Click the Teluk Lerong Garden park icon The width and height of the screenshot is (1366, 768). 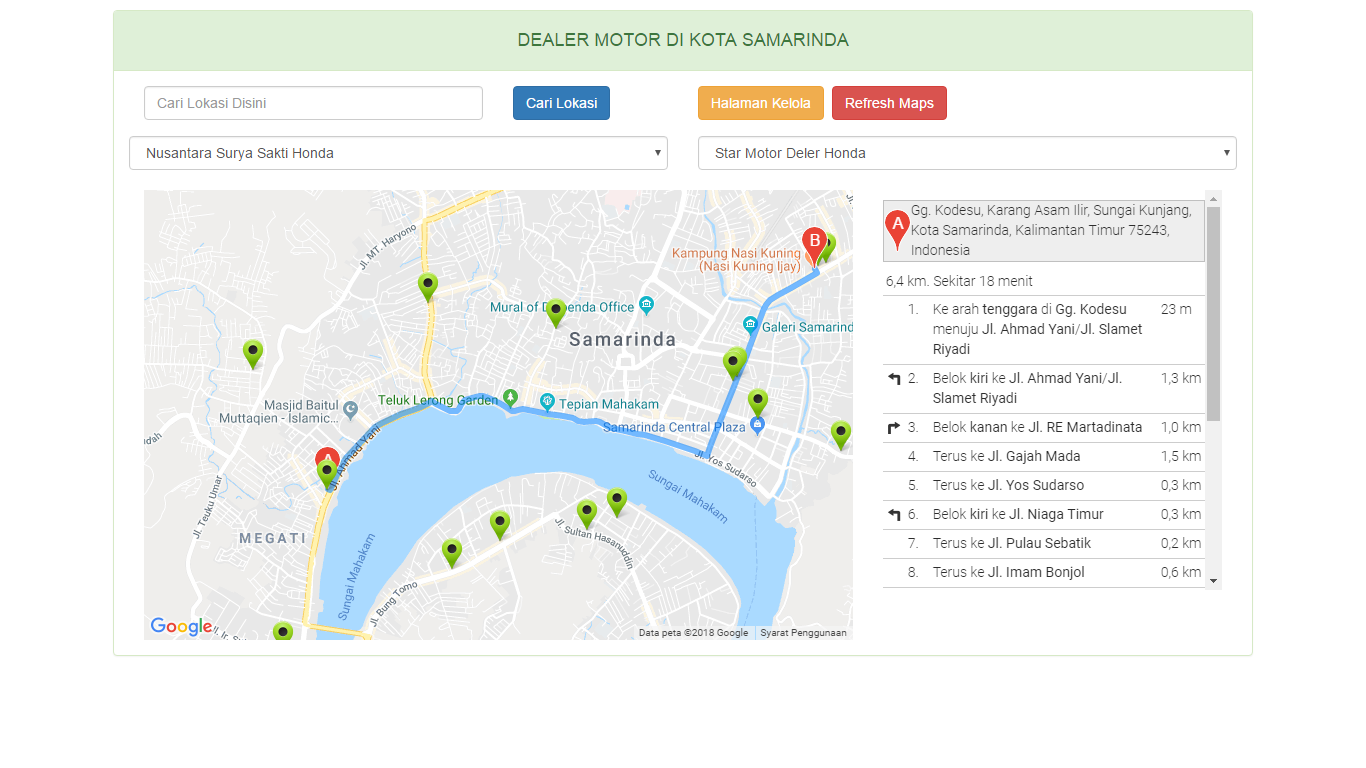pos(511,398)
